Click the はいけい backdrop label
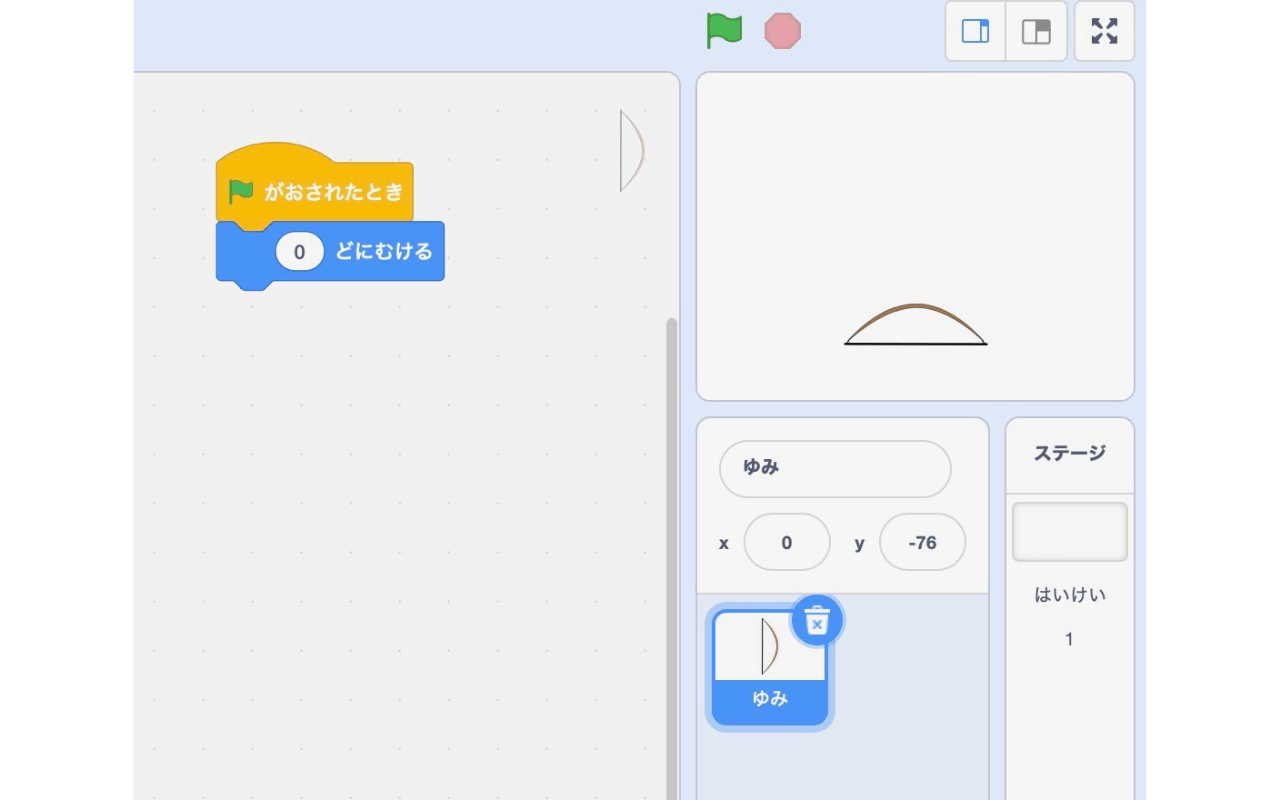1280x800 pixels. [1069, 594]
